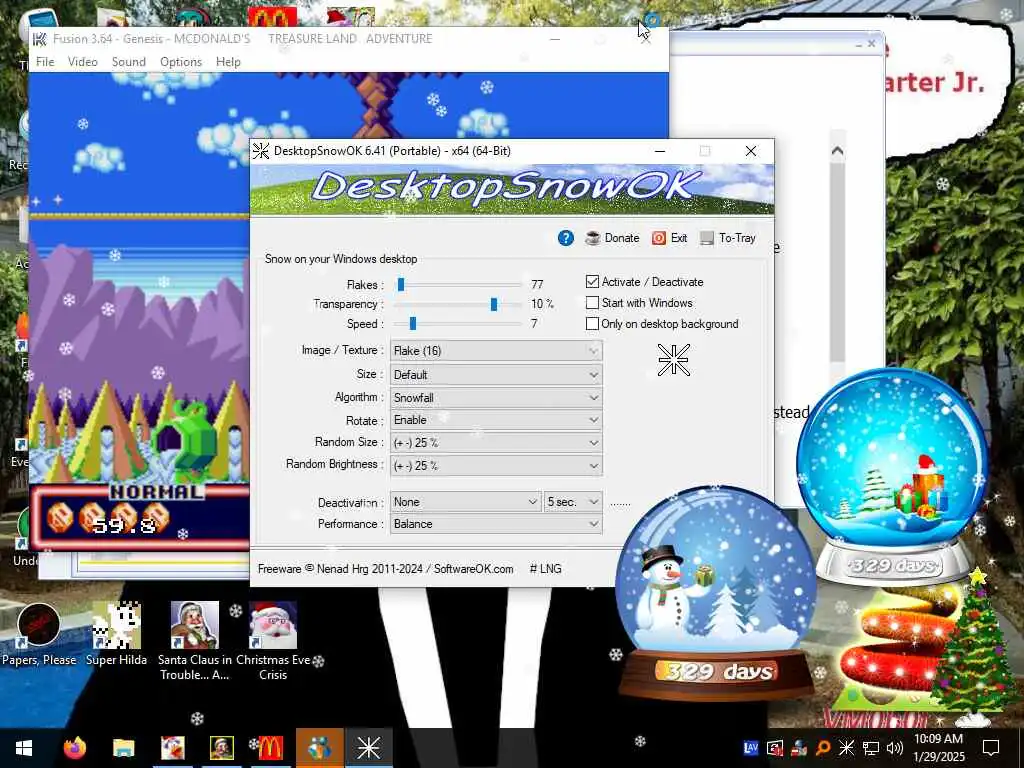Open the network tray icon

pyautogui.click(x=871, y=748)
